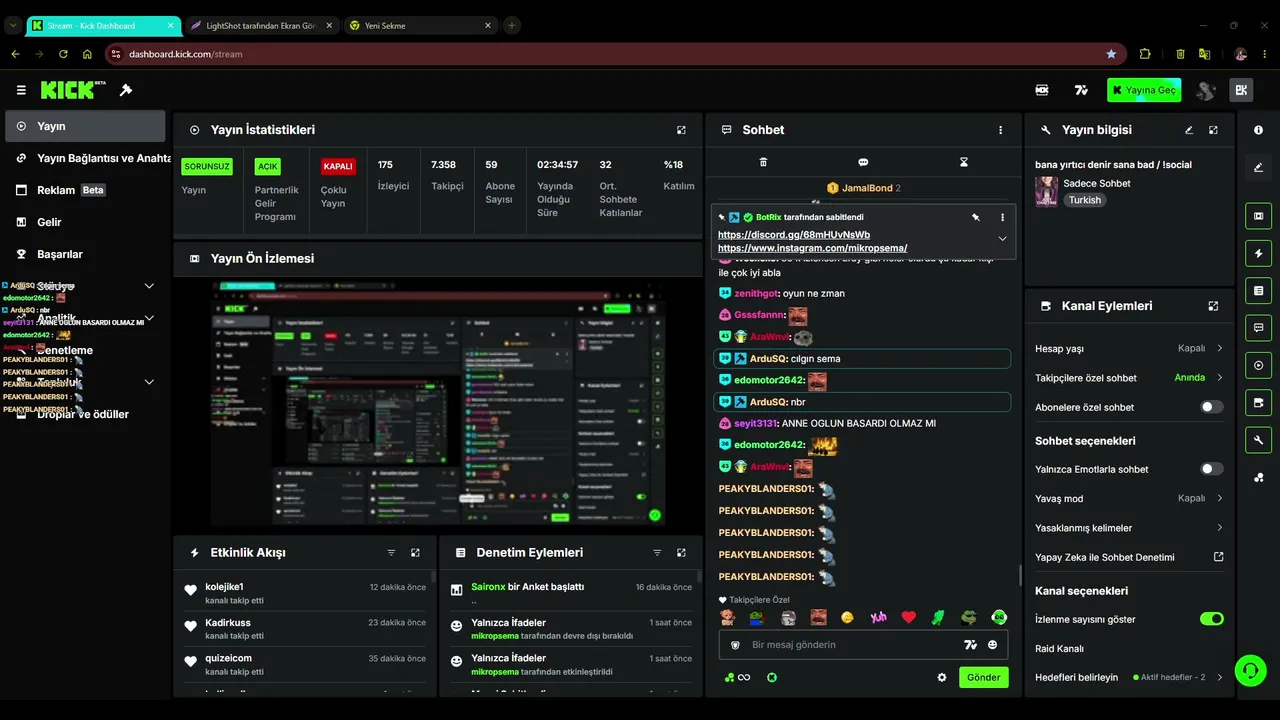The image size is (1280, 720).
Task: Open Hedefleri belirleyin goals arrow
Action: point(1219,677)
